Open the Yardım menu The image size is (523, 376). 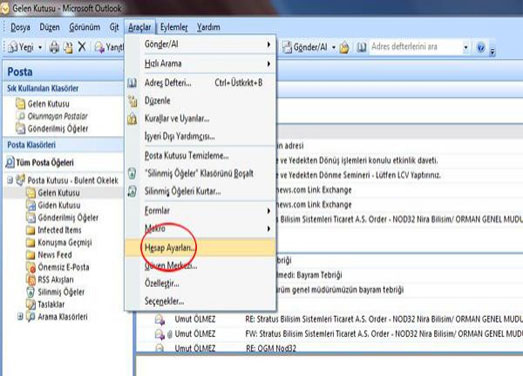point(208,27)
